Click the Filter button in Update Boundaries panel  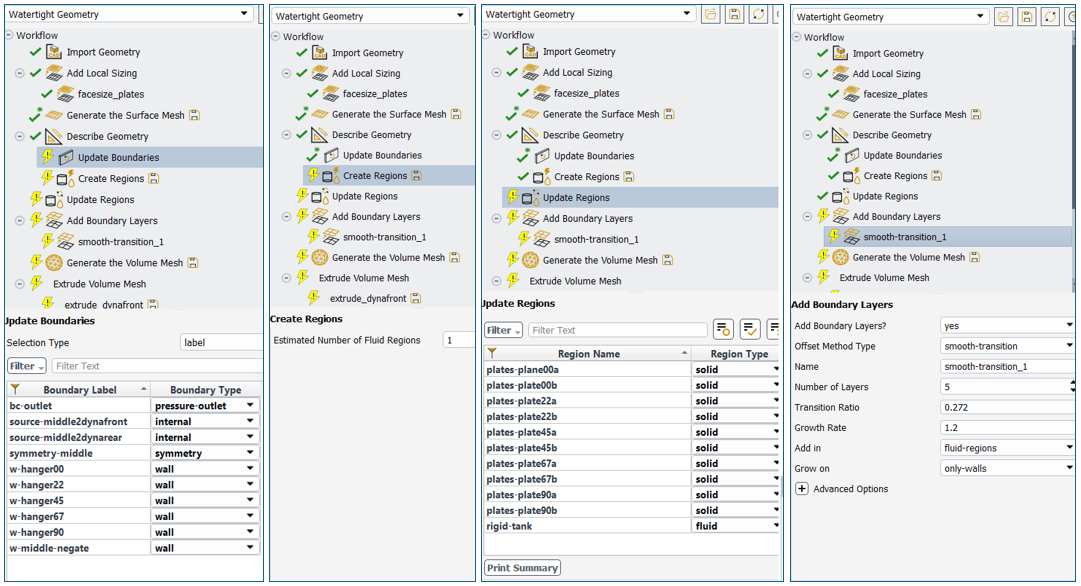(27, 366)
